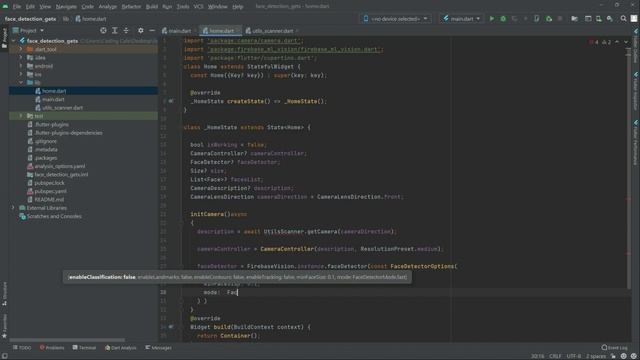This screenshot has height=360, width=640.
Task: Select main.dart in project tree
Action: 53,99
